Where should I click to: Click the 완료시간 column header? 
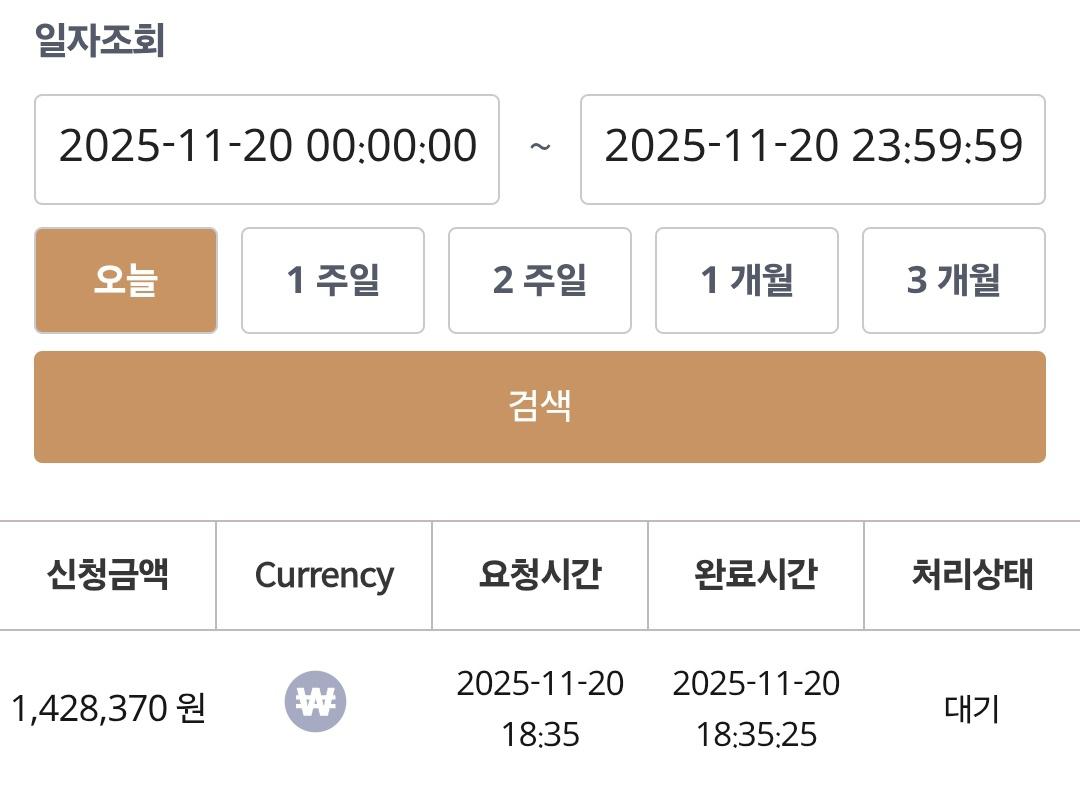click(756, 575)
